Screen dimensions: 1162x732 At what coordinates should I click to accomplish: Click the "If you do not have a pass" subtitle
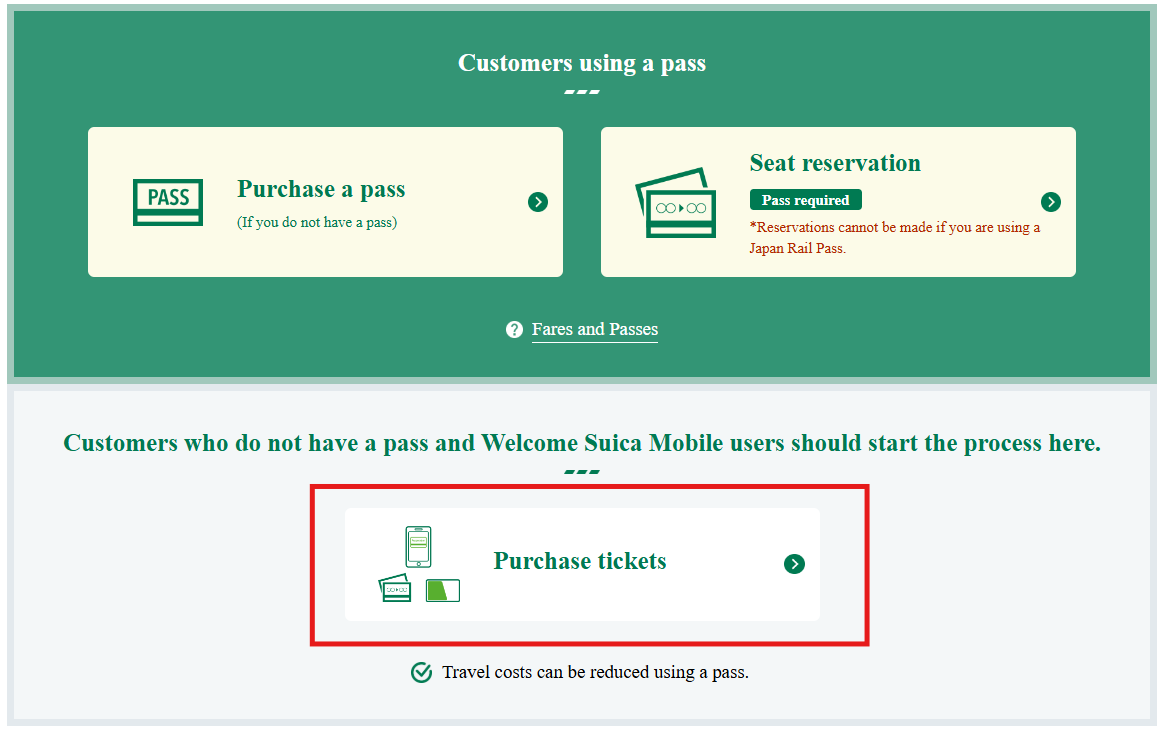[317, 222]
